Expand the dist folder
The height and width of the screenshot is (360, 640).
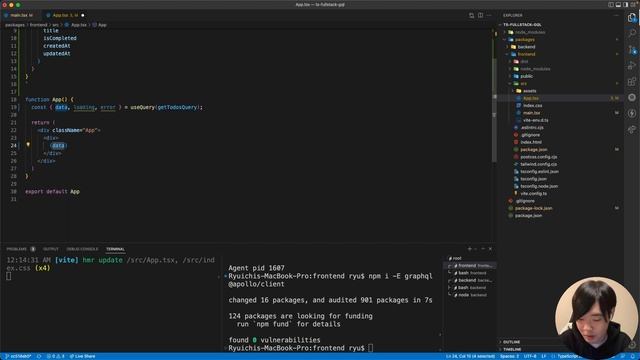tap(524, 61)
